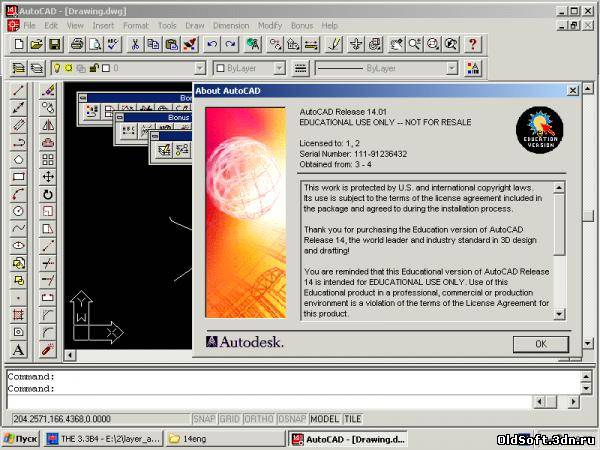Toggle TILE mode in status bar

click(353, 419)
